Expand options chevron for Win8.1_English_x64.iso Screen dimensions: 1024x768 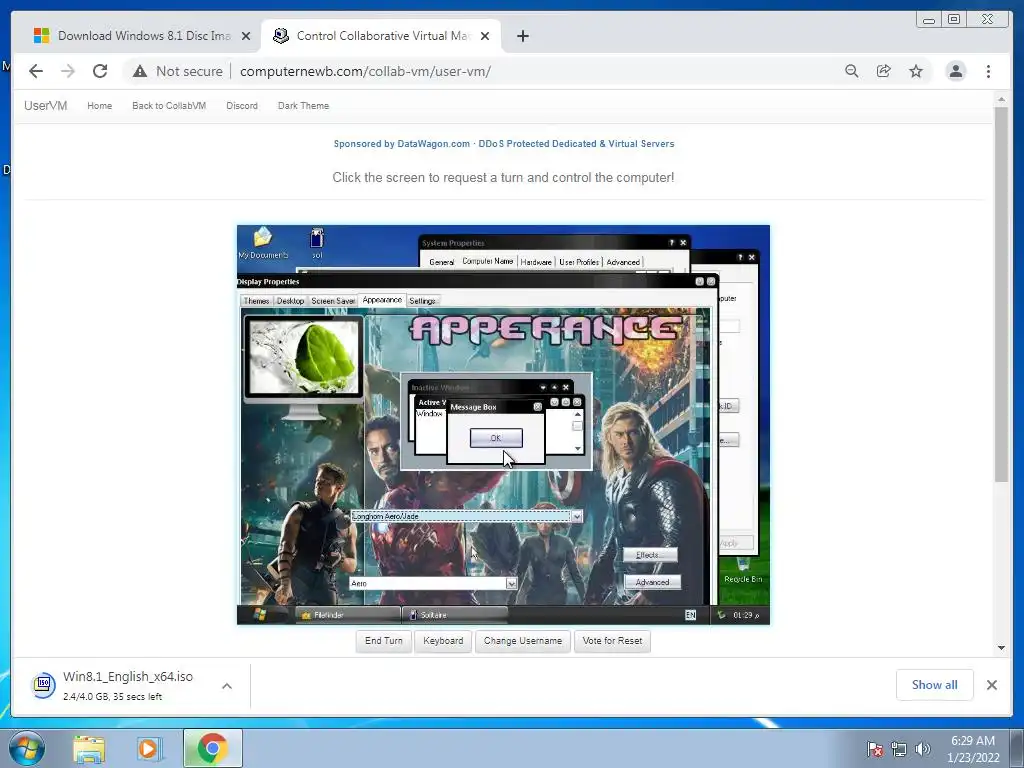coord(227,686)
